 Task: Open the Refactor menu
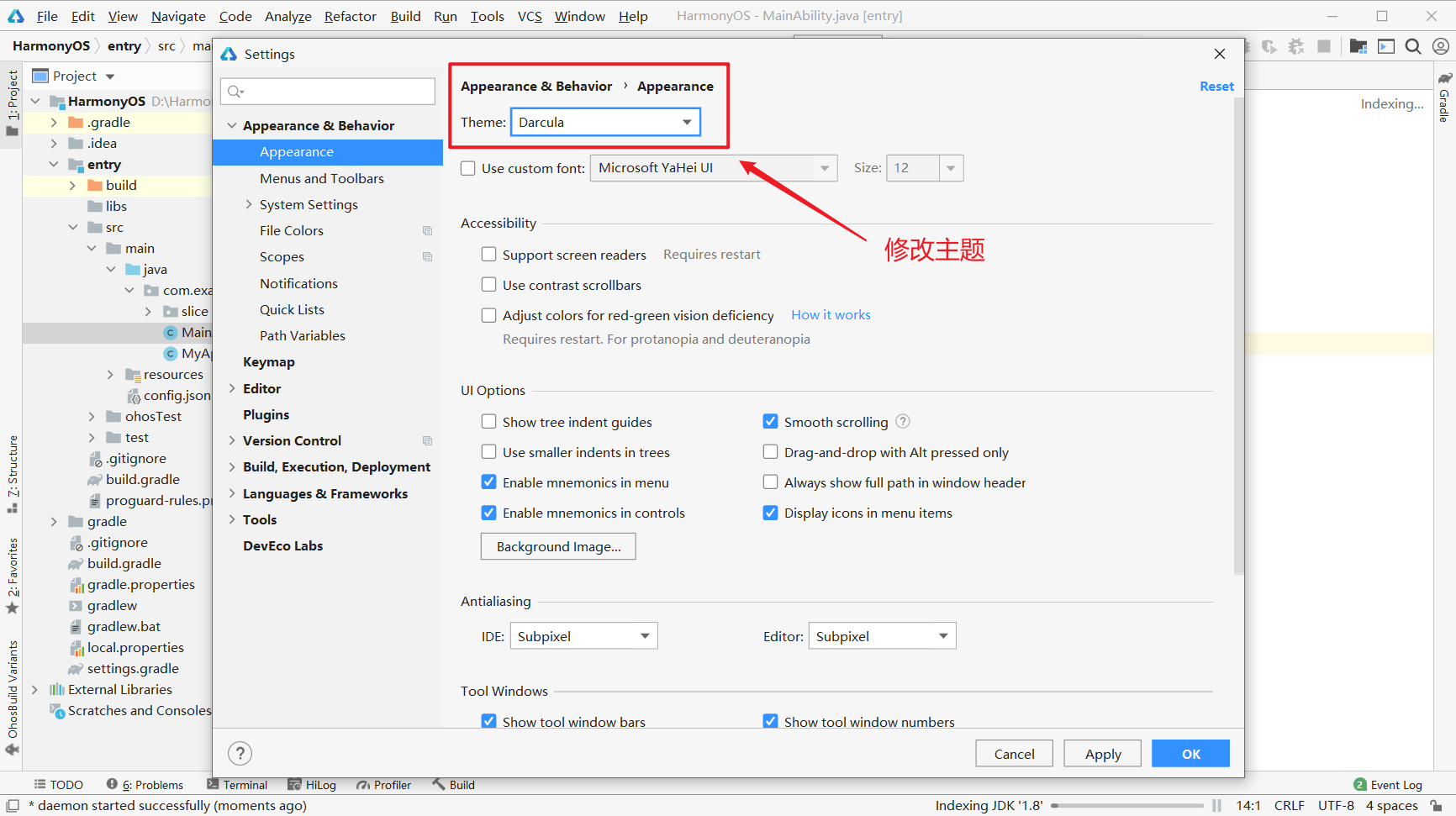(x=350, y=16)
